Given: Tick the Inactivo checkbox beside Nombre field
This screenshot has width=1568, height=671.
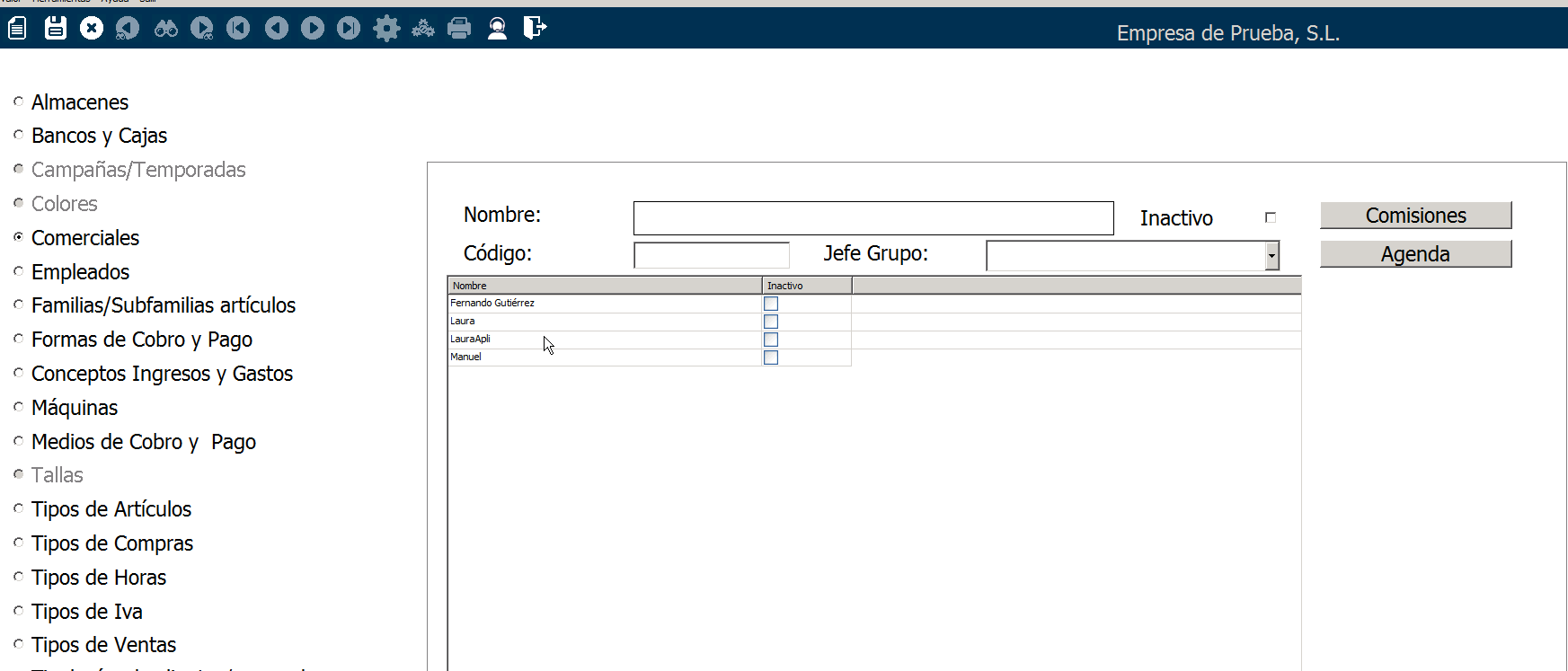Looking at the screenshot, I should click(1271, 217).
